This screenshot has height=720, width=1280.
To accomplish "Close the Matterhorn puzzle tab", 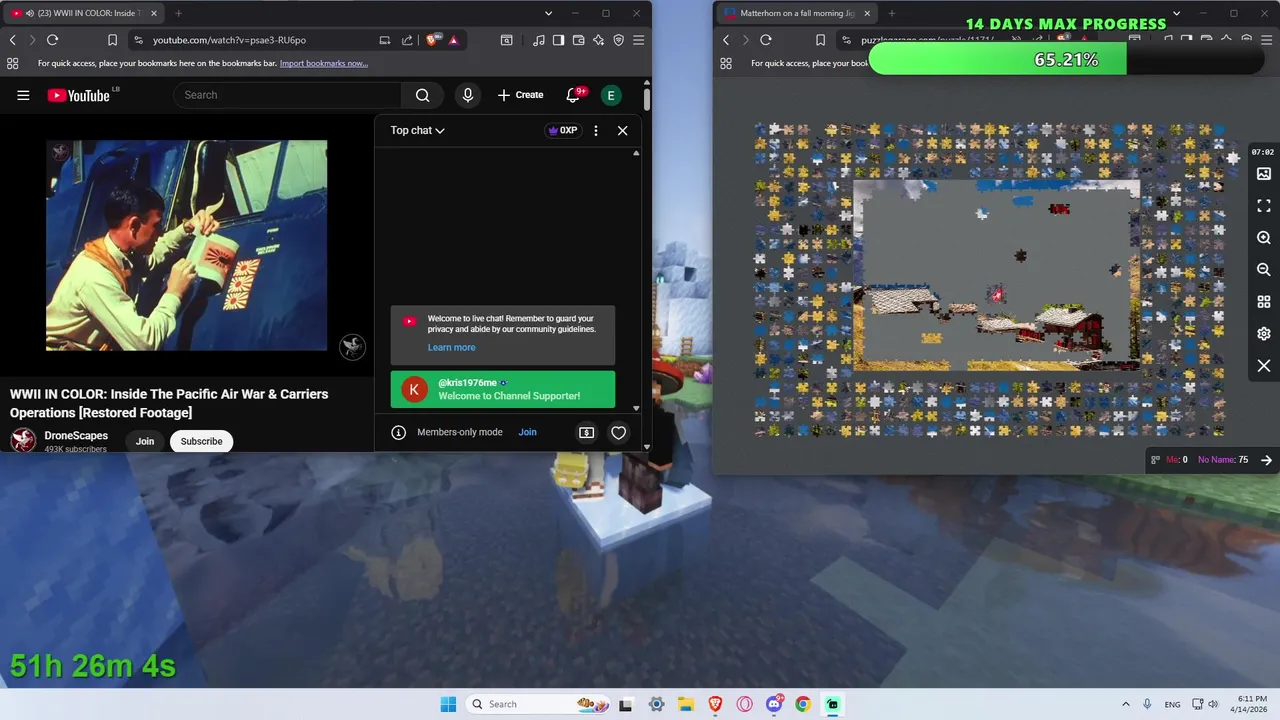I will pyautogui.click(x=866, y=13).
